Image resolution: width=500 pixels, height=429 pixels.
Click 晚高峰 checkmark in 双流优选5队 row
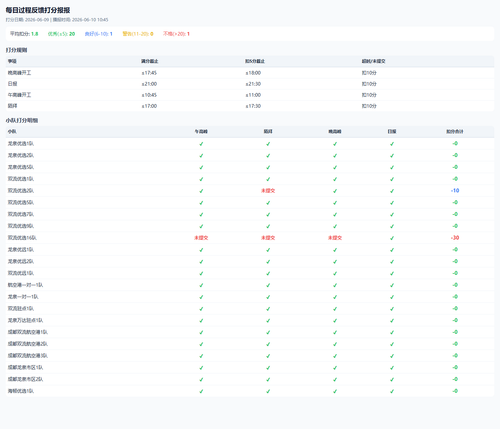click(335, 203)
